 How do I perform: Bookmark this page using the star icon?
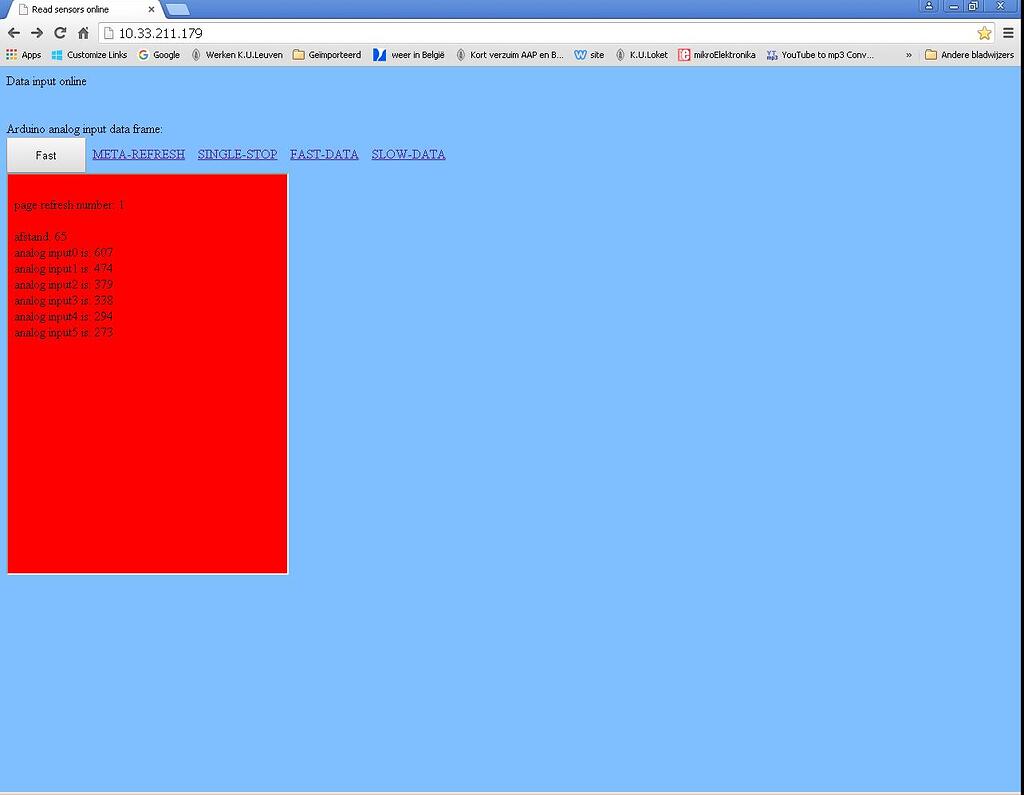(x=985, y=32)
